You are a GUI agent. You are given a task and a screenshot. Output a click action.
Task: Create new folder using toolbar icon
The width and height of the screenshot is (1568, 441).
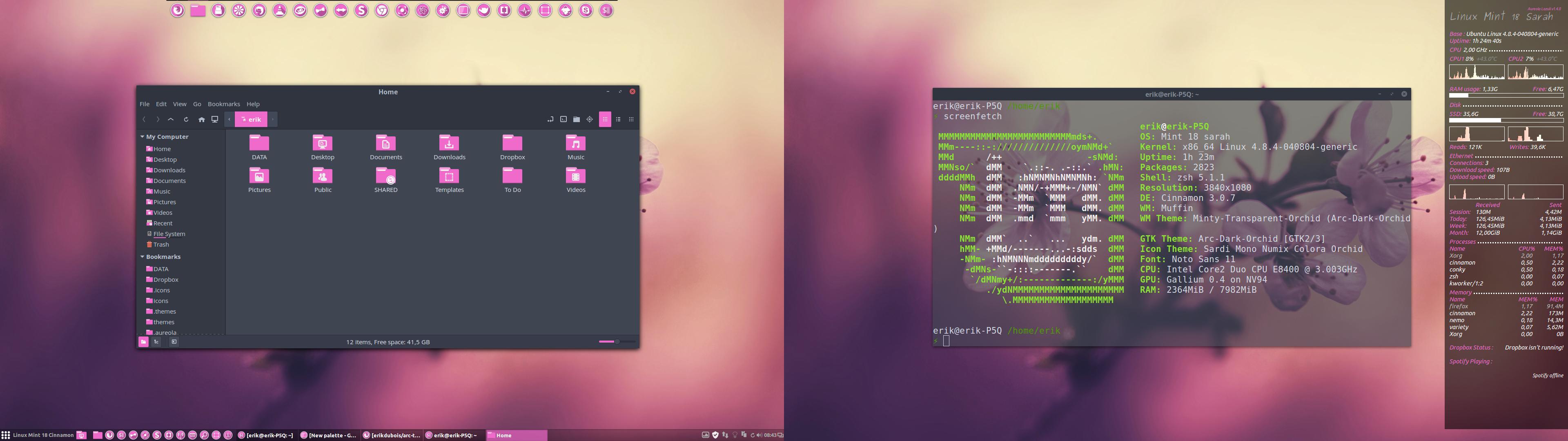[x=577, y=119]
